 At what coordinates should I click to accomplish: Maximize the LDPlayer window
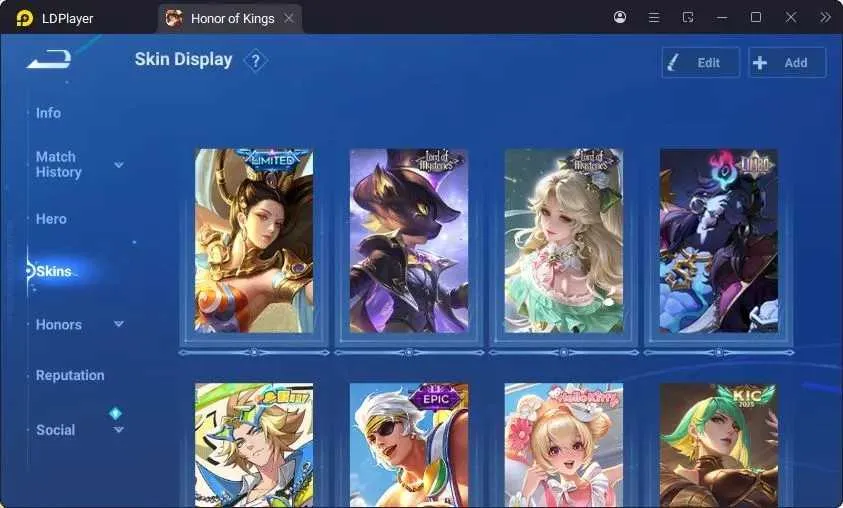[755, 17]
